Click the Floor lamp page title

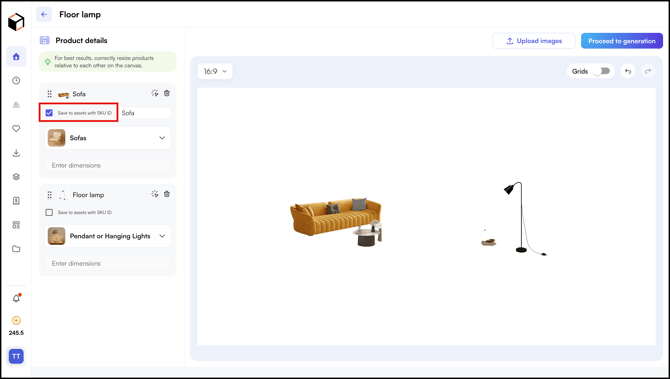pyautogui.click(x=80, y=15)
